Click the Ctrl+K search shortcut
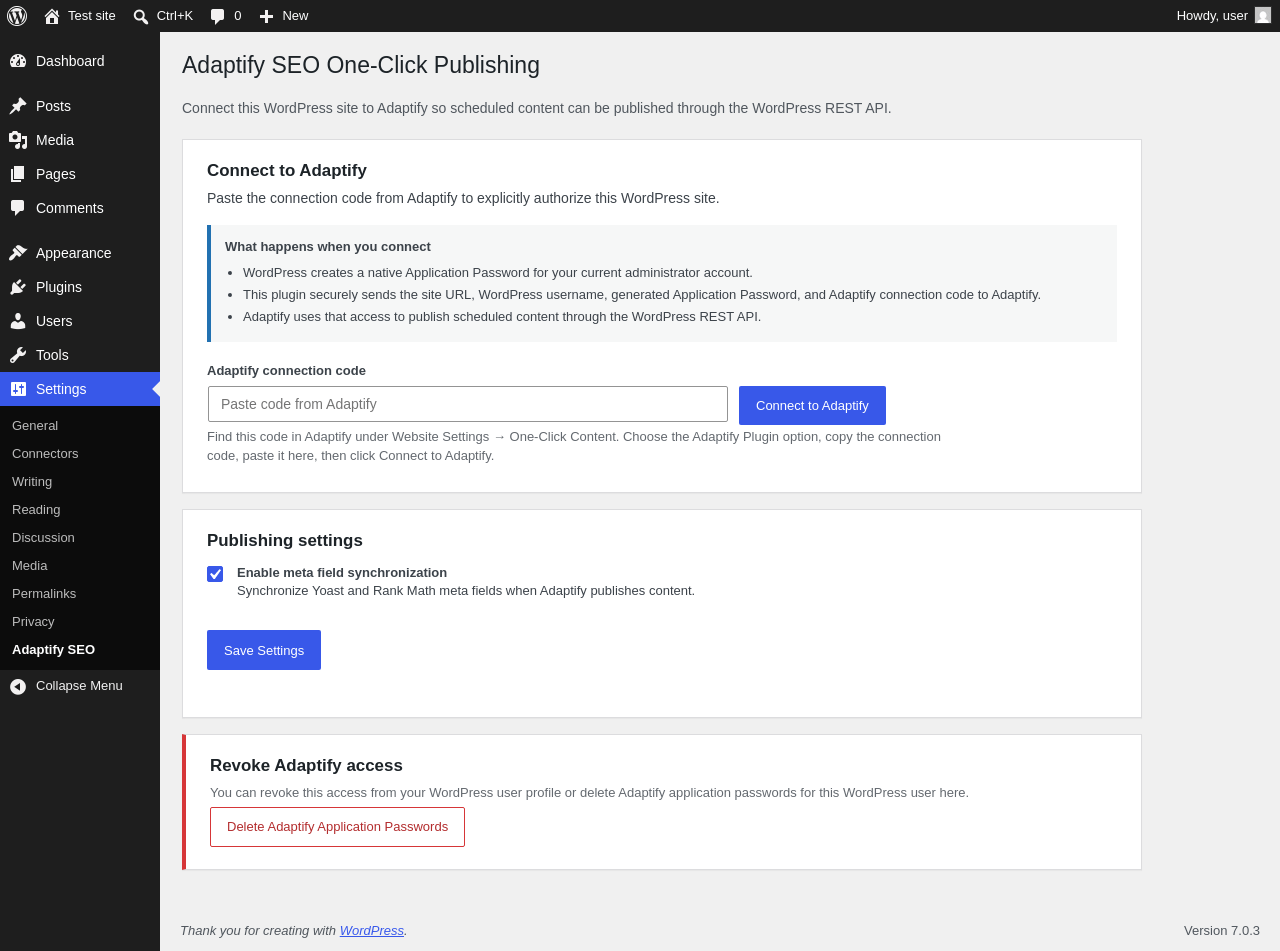Image resolution: width=1280 pixels, height=951 pixels. point(163,16)
